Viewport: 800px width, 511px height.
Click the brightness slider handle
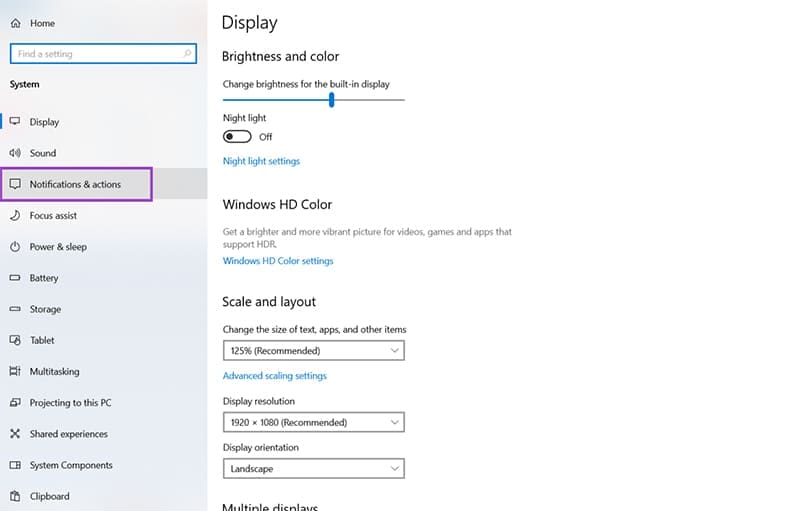tap(331, 99)
